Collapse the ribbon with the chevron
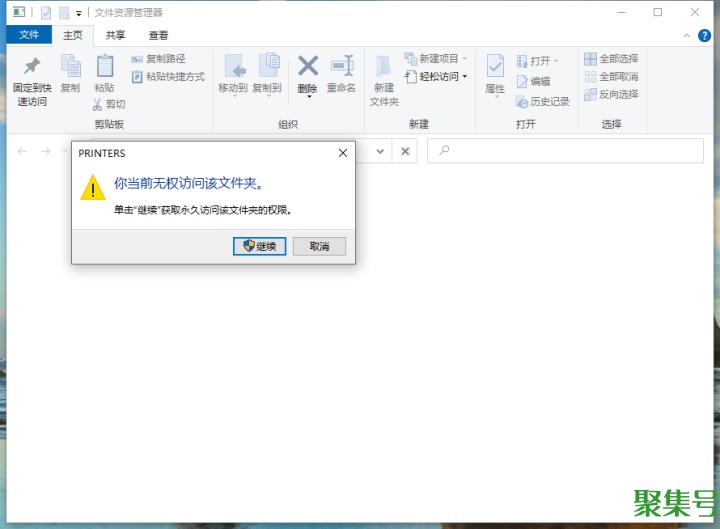This screenshot has height=529, width=720. click(687, 35)
